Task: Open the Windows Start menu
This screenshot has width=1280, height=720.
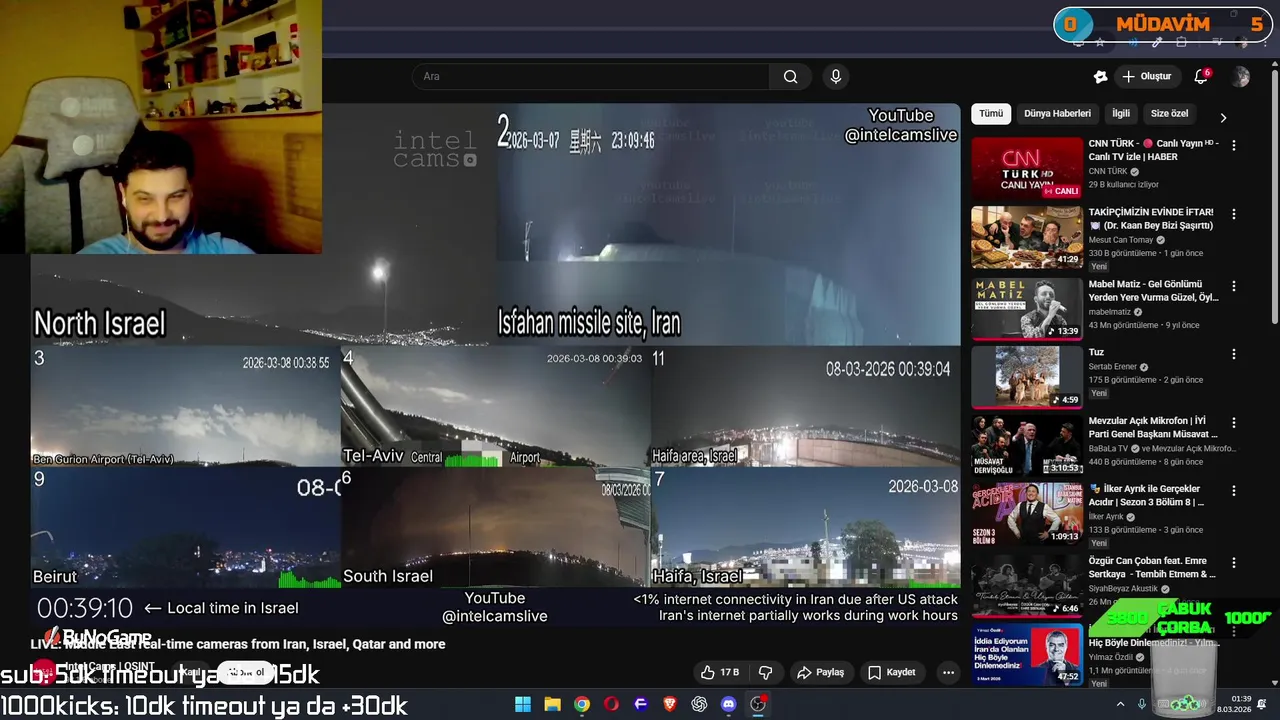Action: (523, 704)
